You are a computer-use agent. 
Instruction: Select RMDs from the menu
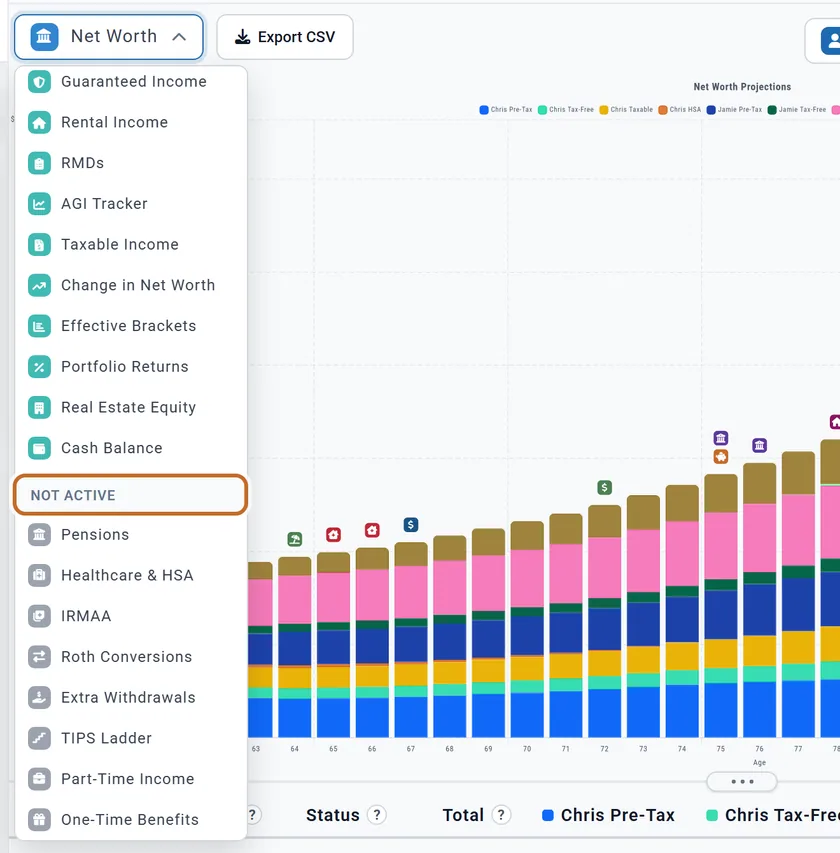(x=131, y=163)
